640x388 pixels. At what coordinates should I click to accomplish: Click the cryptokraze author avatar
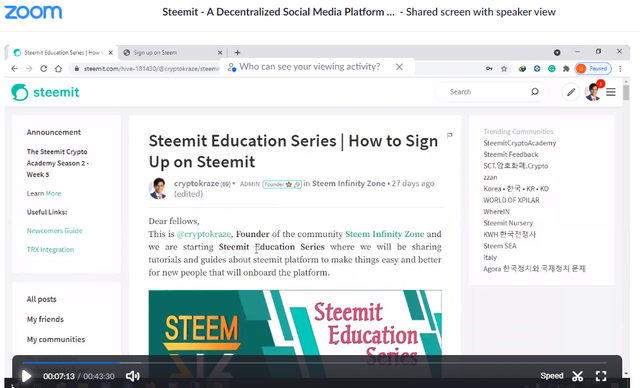point(158,188)
